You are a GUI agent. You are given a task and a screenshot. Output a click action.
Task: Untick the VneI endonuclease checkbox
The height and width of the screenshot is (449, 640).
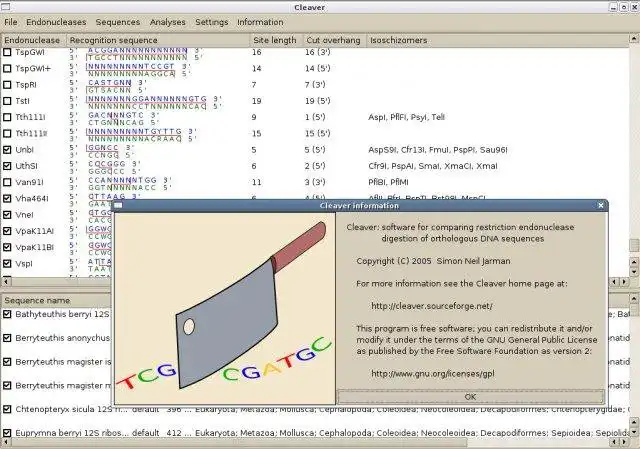[7, 215]
